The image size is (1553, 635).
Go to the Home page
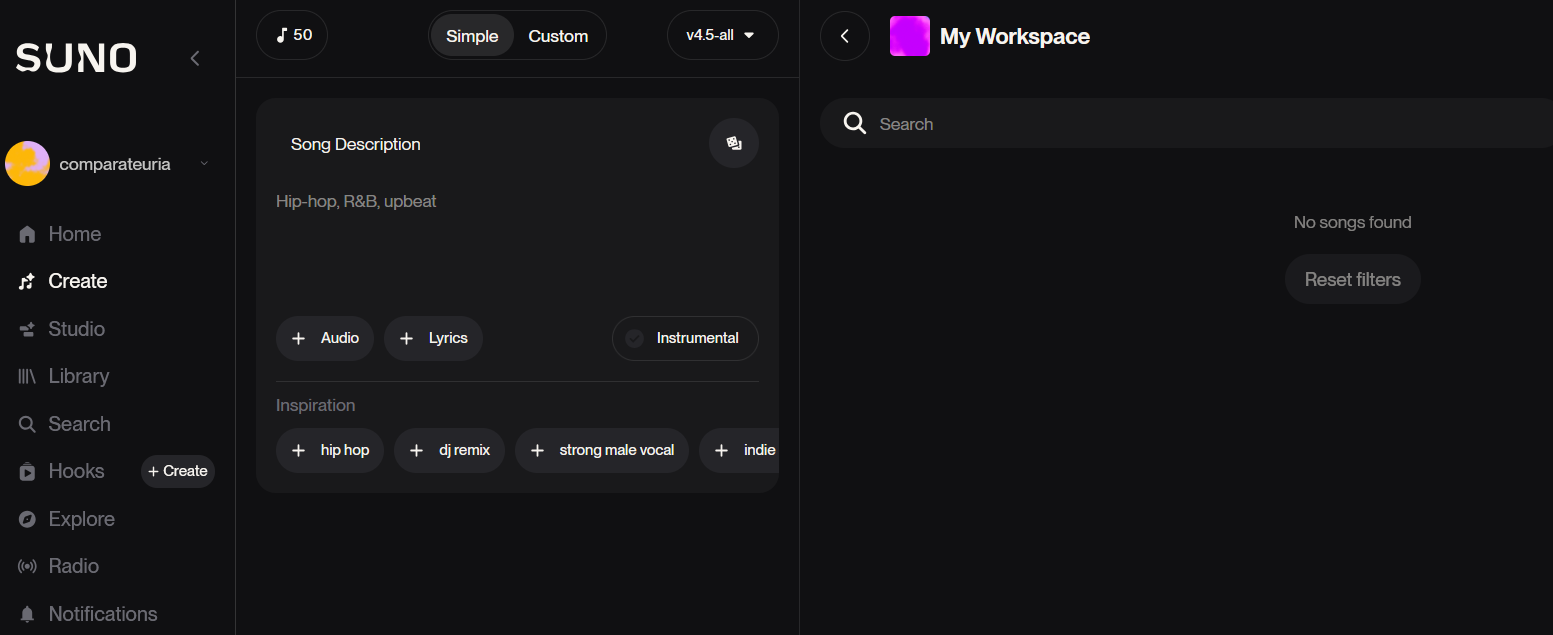click(x=74, y=234)
